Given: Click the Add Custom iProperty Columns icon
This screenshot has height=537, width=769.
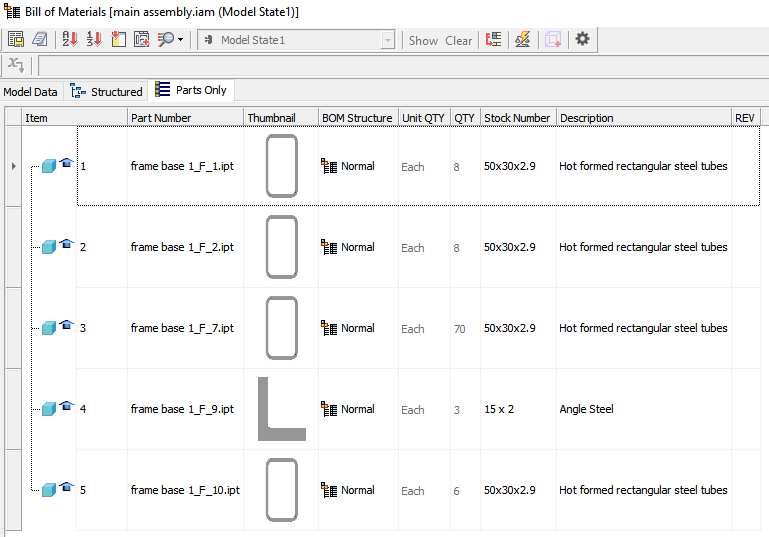Looking at the screenshot, I should click(142, 39).
